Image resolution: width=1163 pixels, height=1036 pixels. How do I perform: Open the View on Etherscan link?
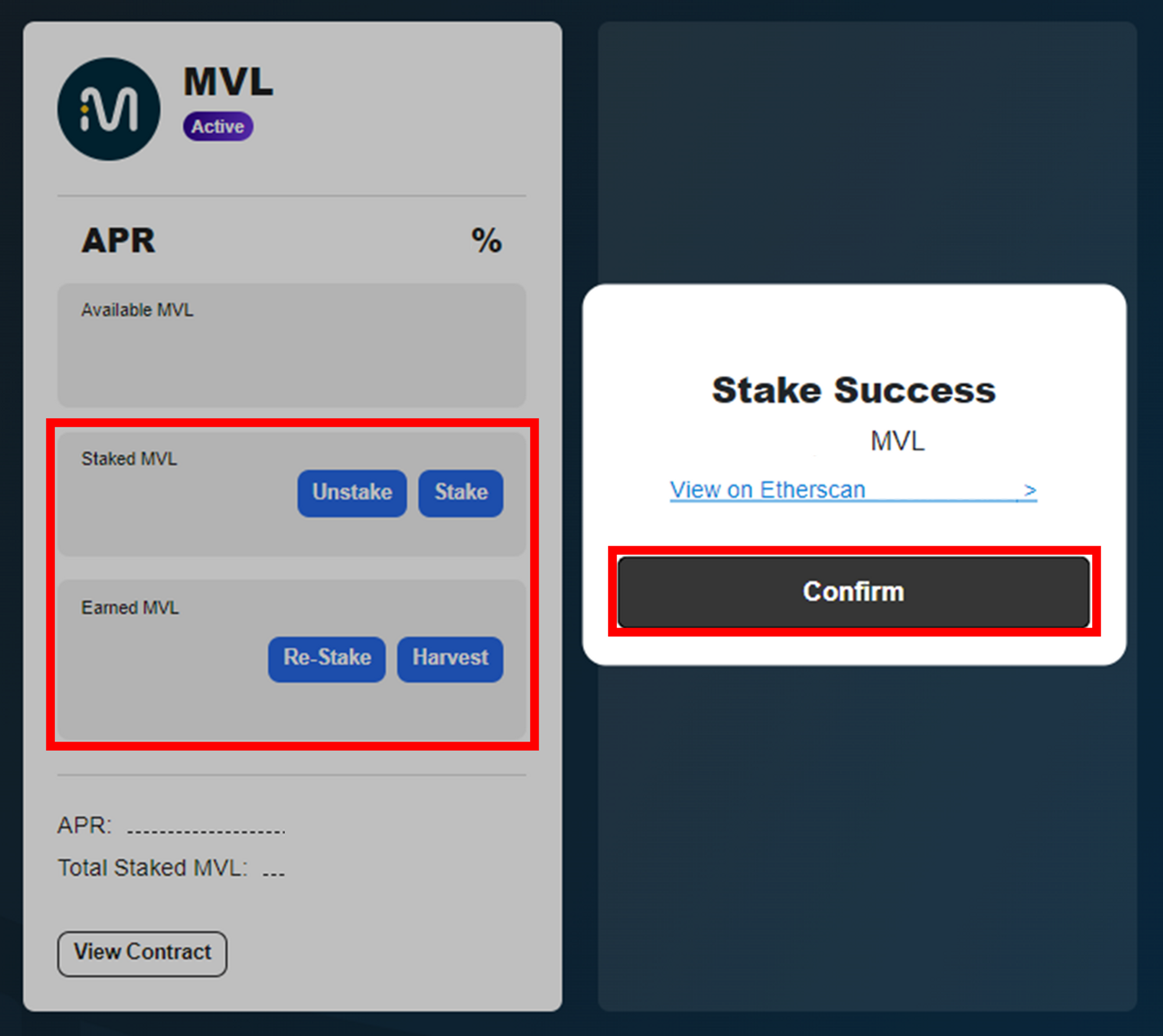pos(768,490)
